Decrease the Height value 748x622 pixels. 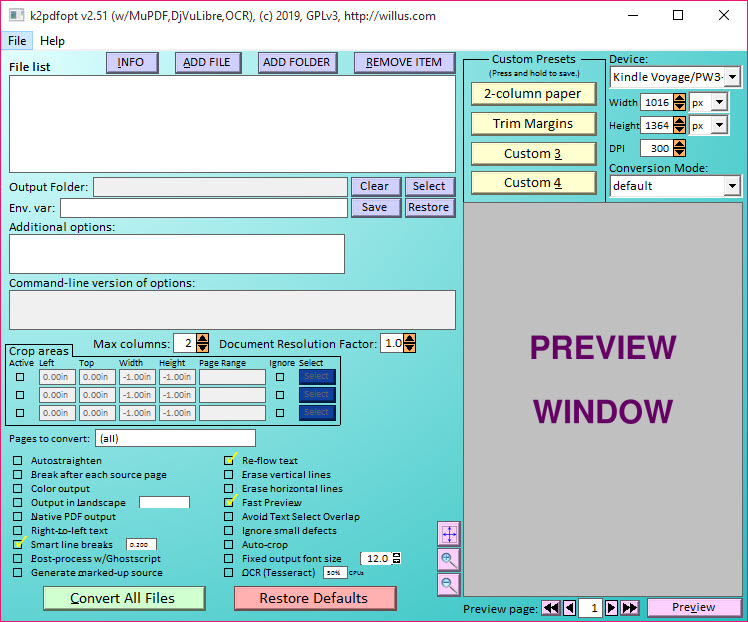[680, 129]
